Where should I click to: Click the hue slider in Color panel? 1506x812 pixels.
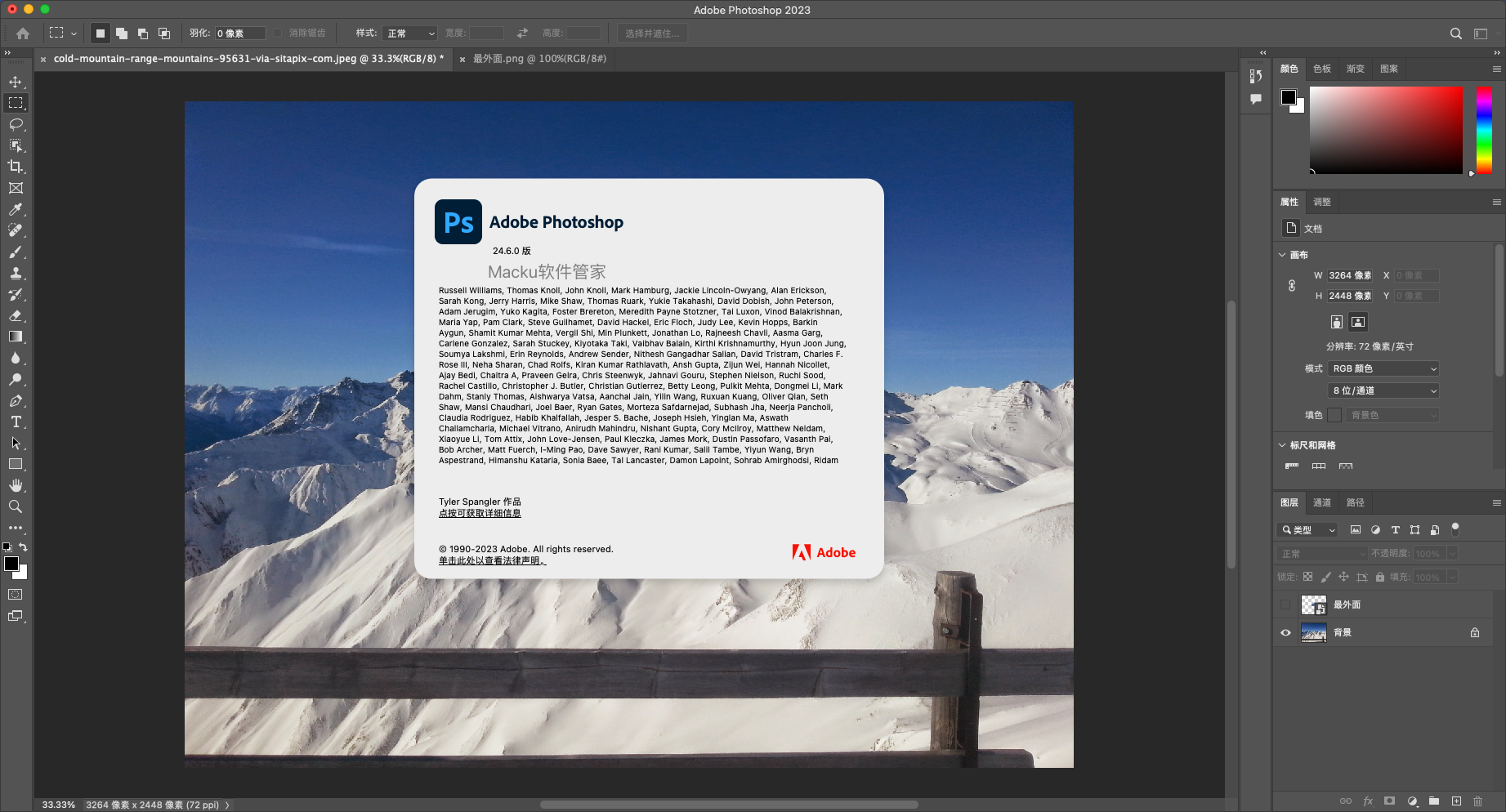(x=1484, y=130)
